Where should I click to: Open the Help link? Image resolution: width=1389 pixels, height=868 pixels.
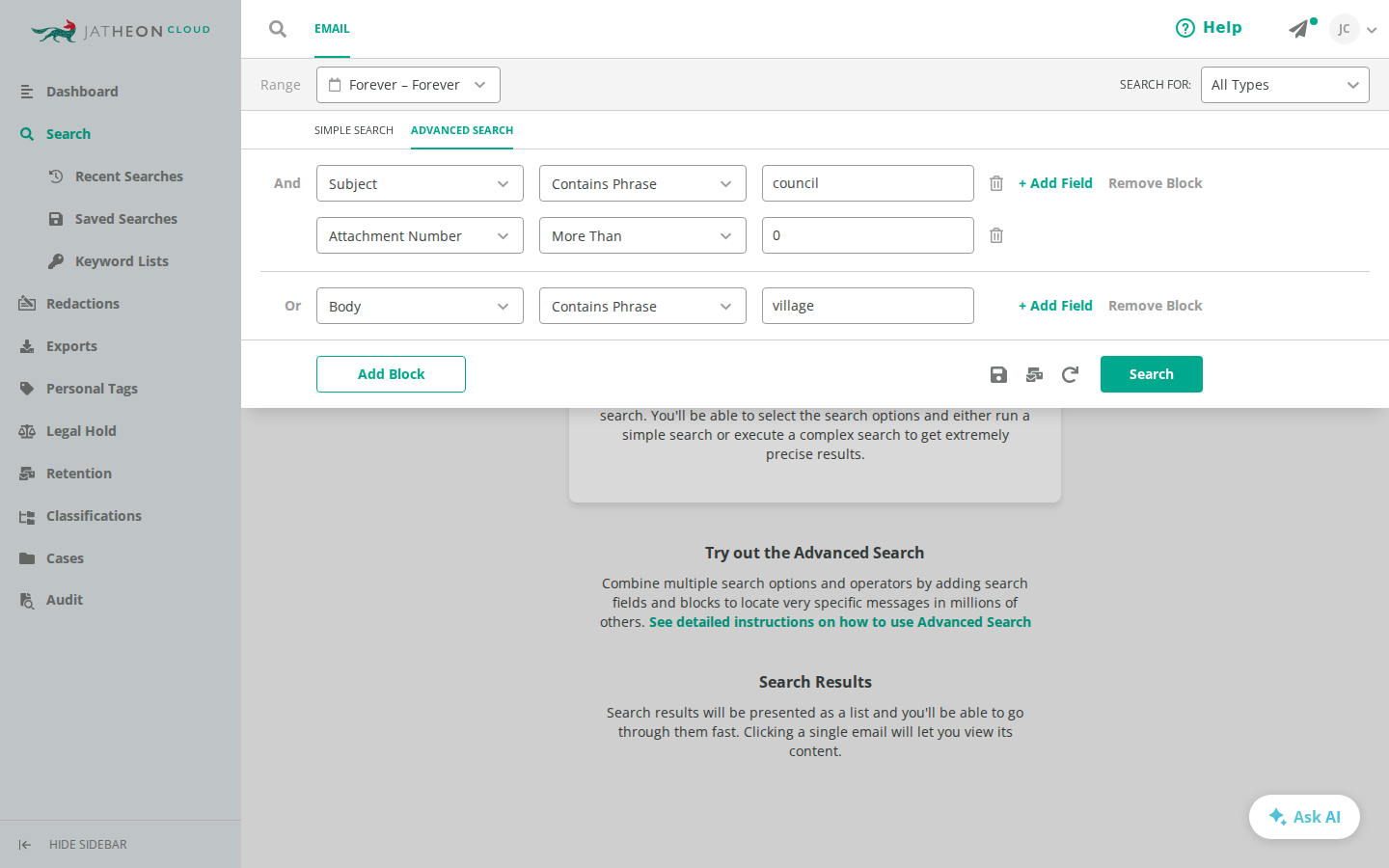(x=1209, y=28)
